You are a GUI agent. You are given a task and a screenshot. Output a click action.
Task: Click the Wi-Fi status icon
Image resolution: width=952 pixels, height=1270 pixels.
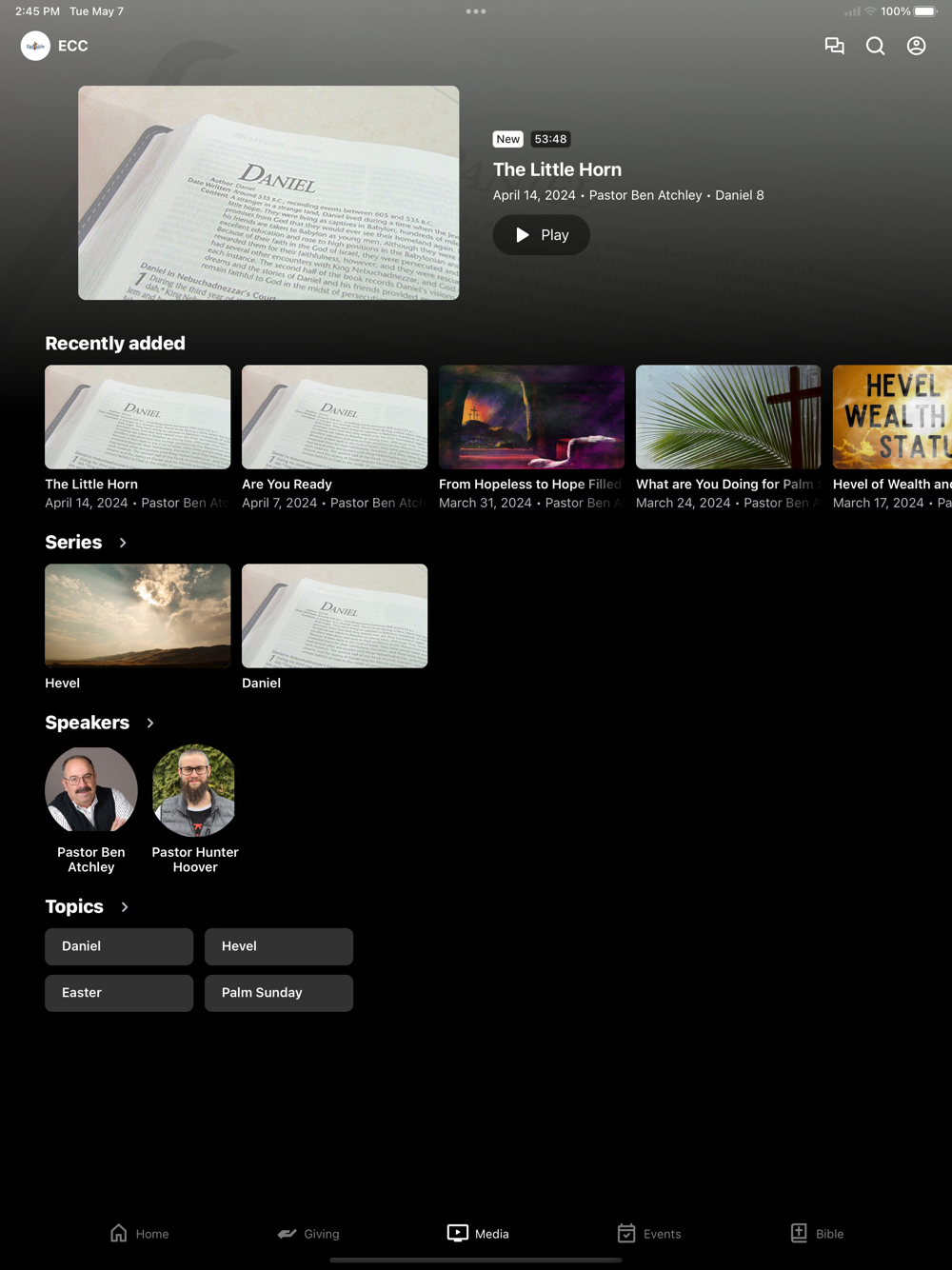[x=870, y=11]
